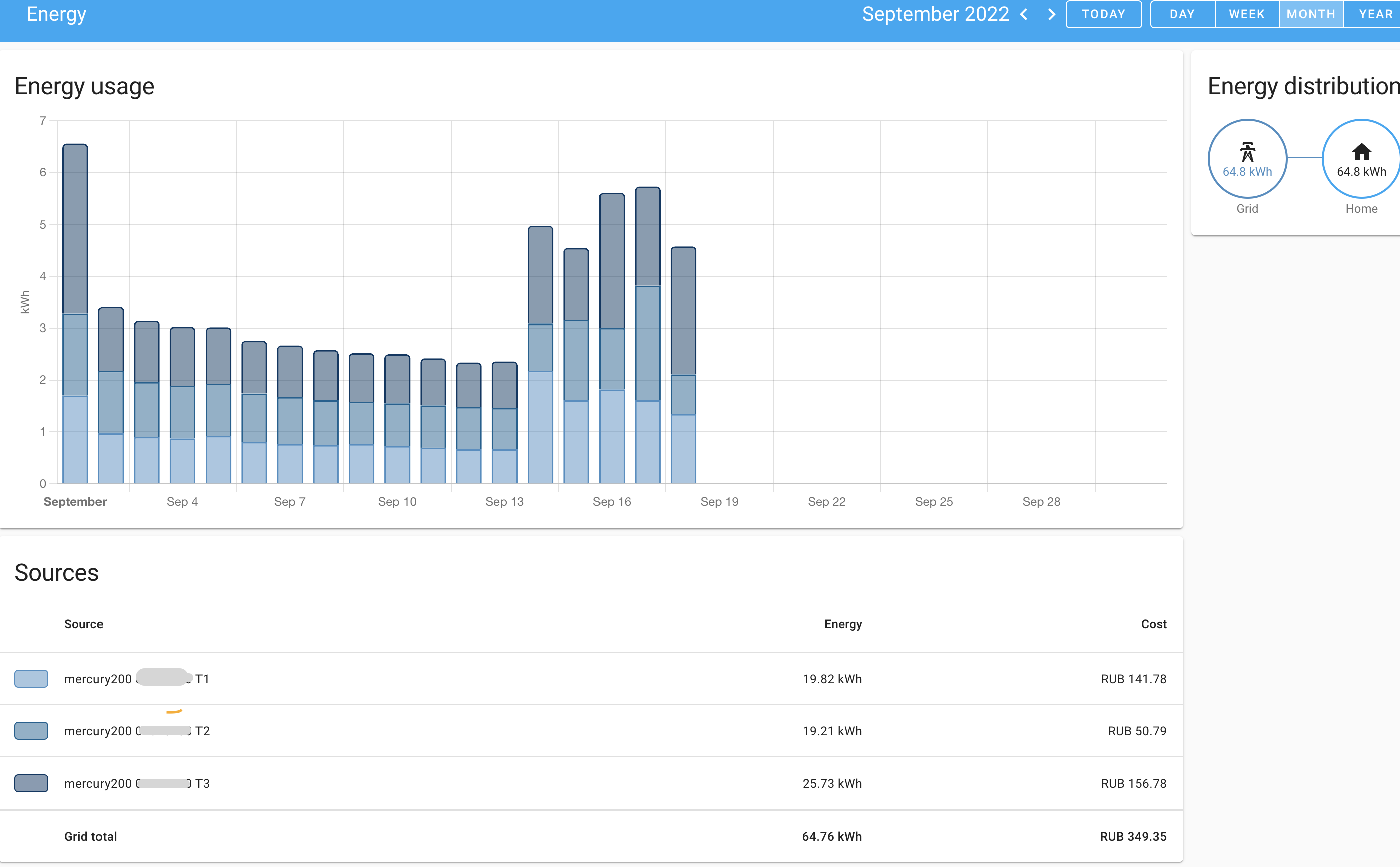Click the T3 dark blue swatch
Image resolution: width=1400 pixels, height=867 pixels.
pos(31,783)
